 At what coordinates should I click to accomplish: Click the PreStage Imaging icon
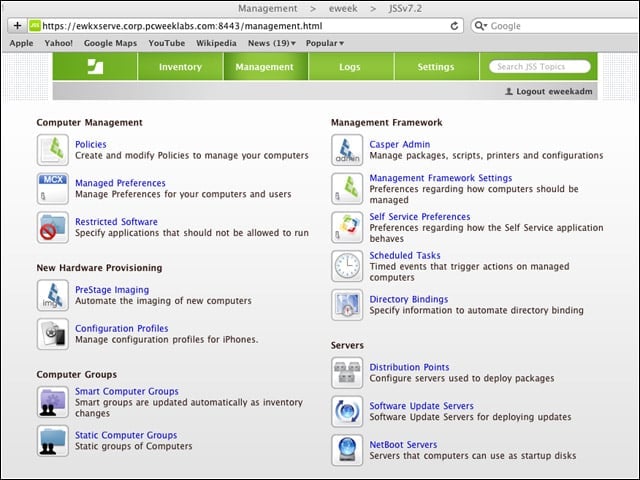[53, 295]
